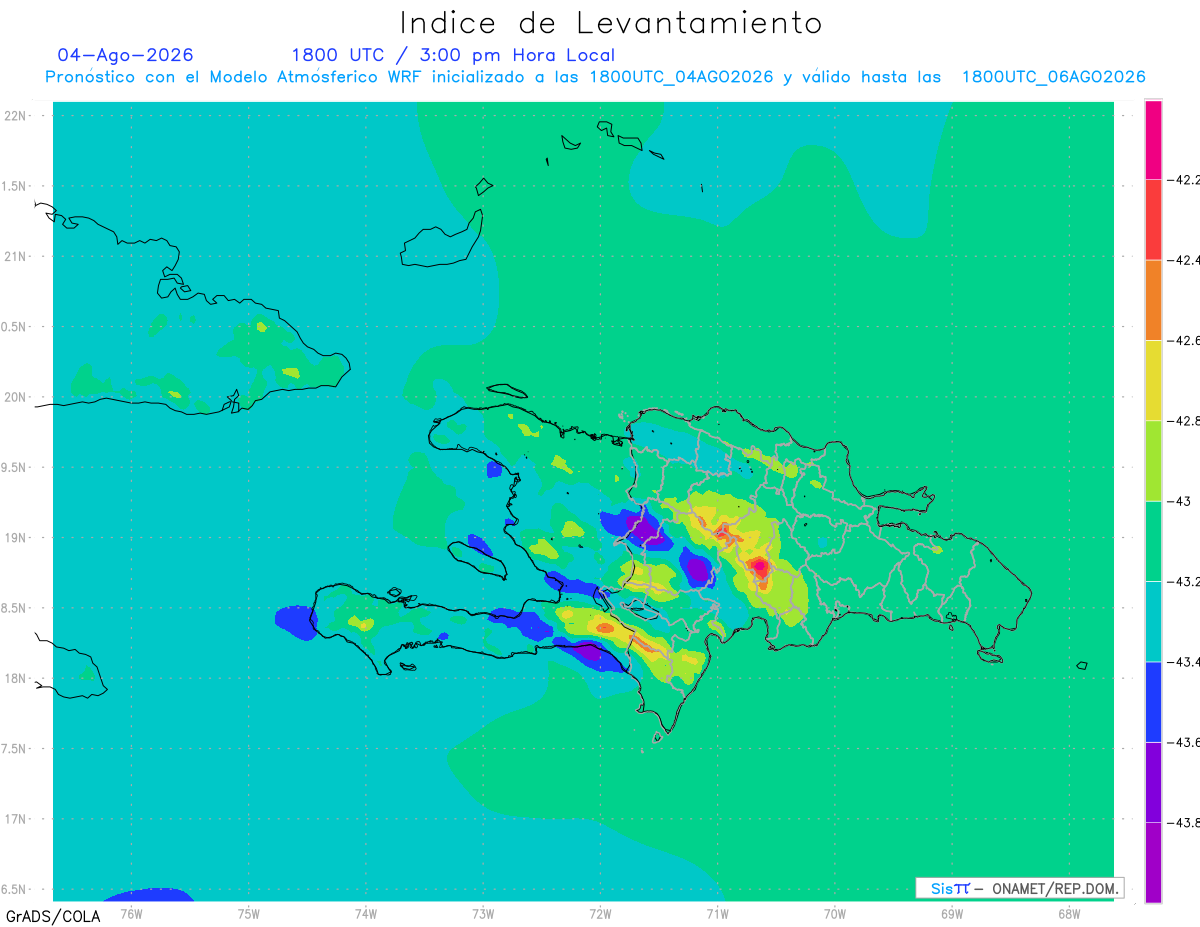Viewport: 1200px width, 927px height.
Task: Click the '1800 UTC / 3:00 pm Hora Local' text
Action: (x=453, y=56)
